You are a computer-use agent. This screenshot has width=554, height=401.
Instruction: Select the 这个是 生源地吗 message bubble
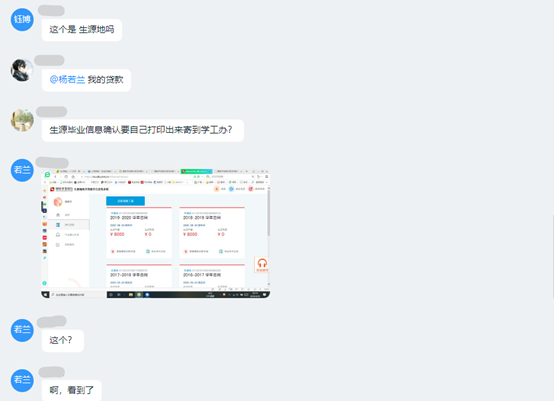(82, 30)
